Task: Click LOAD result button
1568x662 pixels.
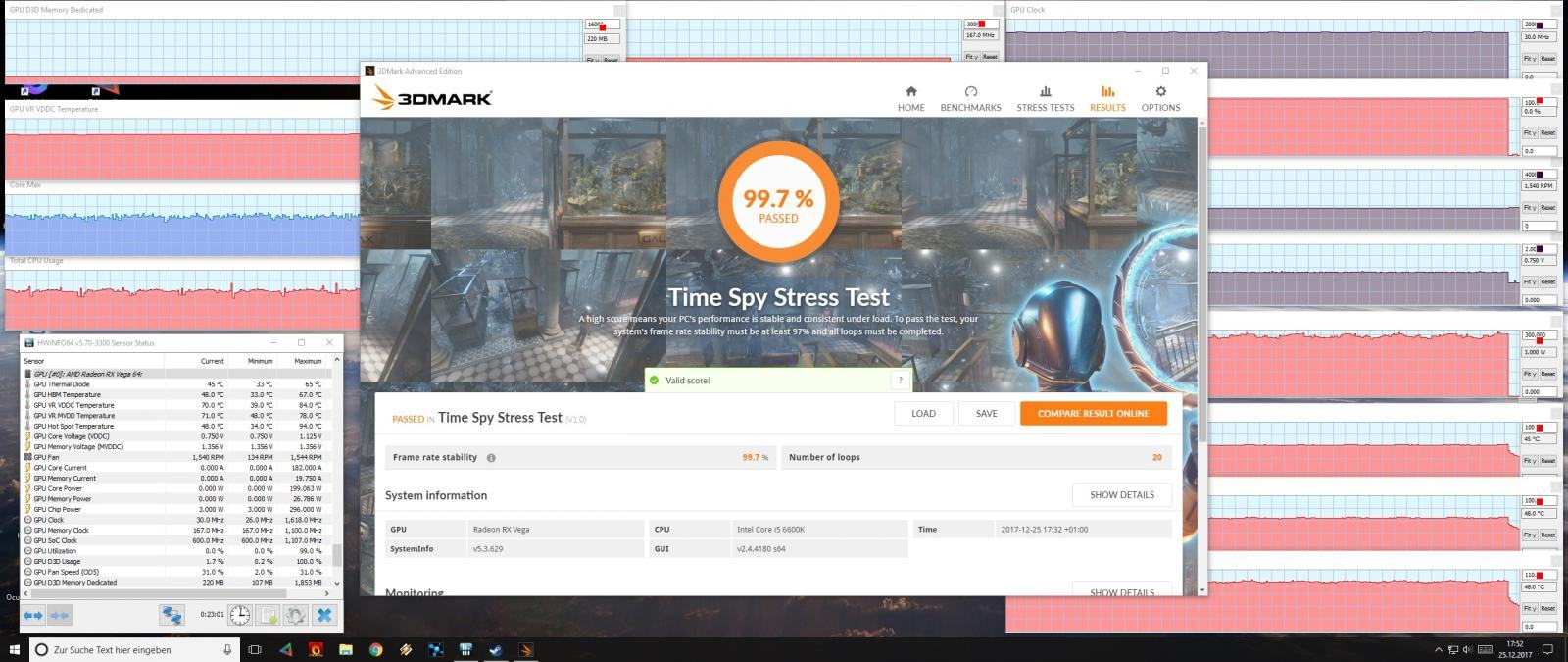Action: pyautogui.click(x=923, y=414)
